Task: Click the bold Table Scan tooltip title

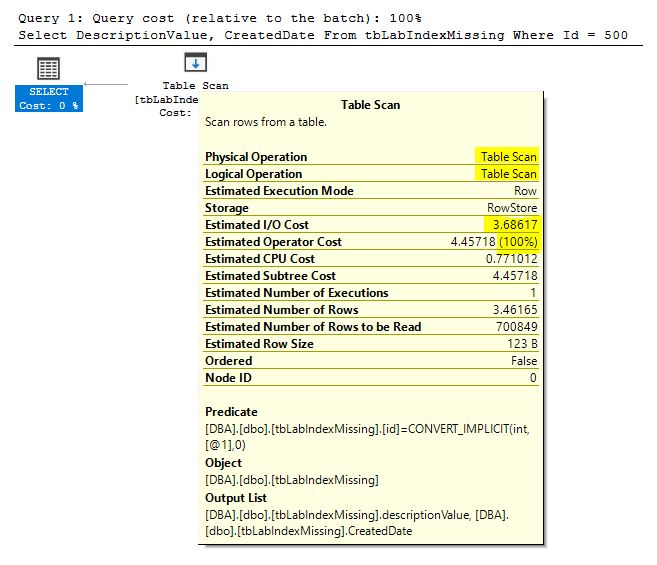Action: 370,105
